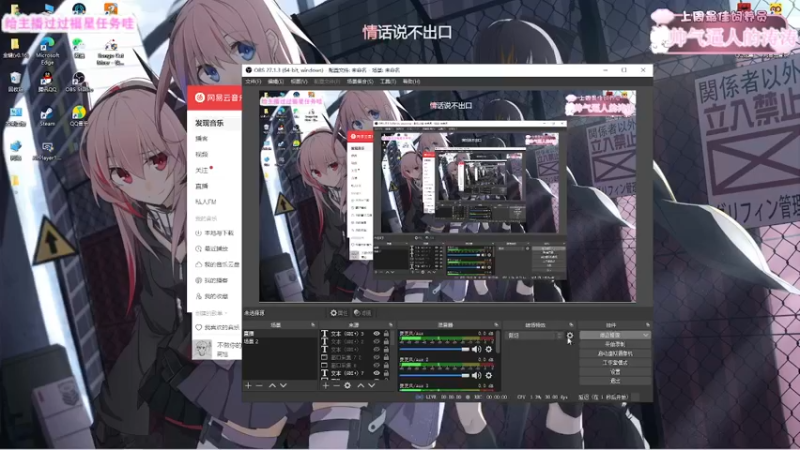This screenshot has width=800, height=450.
Task: Open the QQ音乐 desktop icon
Action: [79, 116]
